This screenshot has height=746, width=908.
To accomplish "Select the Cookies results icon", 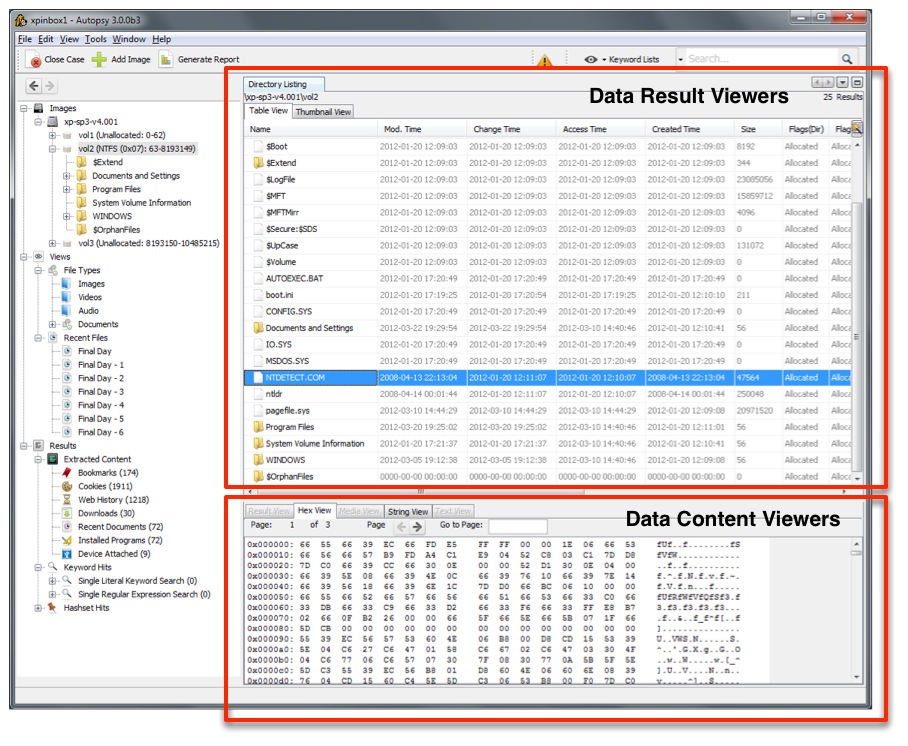I will [x=66, y=486].
